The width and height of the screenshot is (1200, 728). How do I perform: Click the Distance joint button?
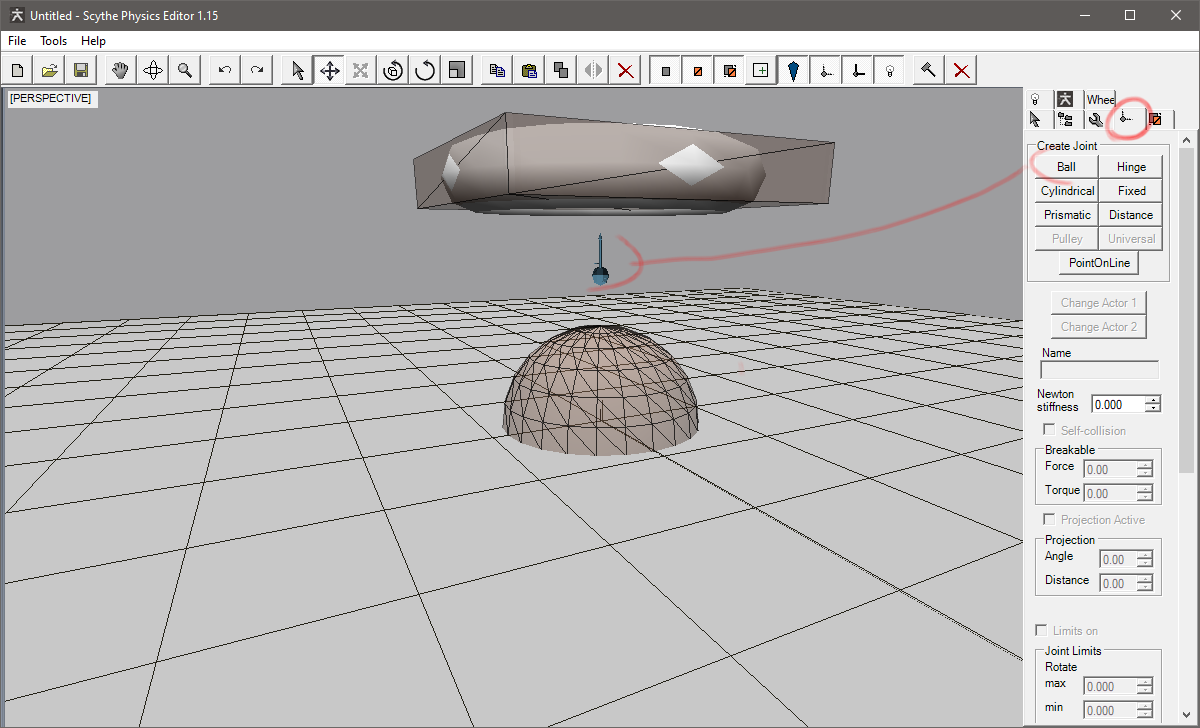1131,215
